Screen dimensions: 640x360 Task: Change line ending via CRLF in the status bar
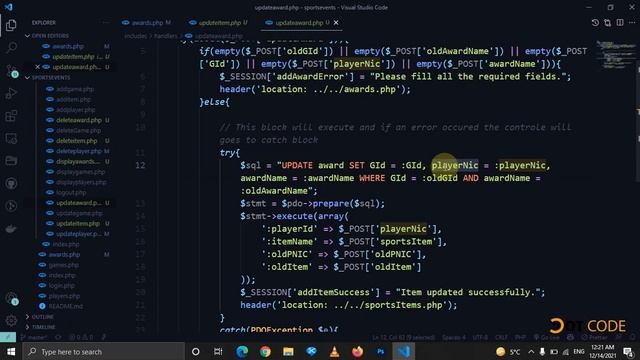point(501,338)
